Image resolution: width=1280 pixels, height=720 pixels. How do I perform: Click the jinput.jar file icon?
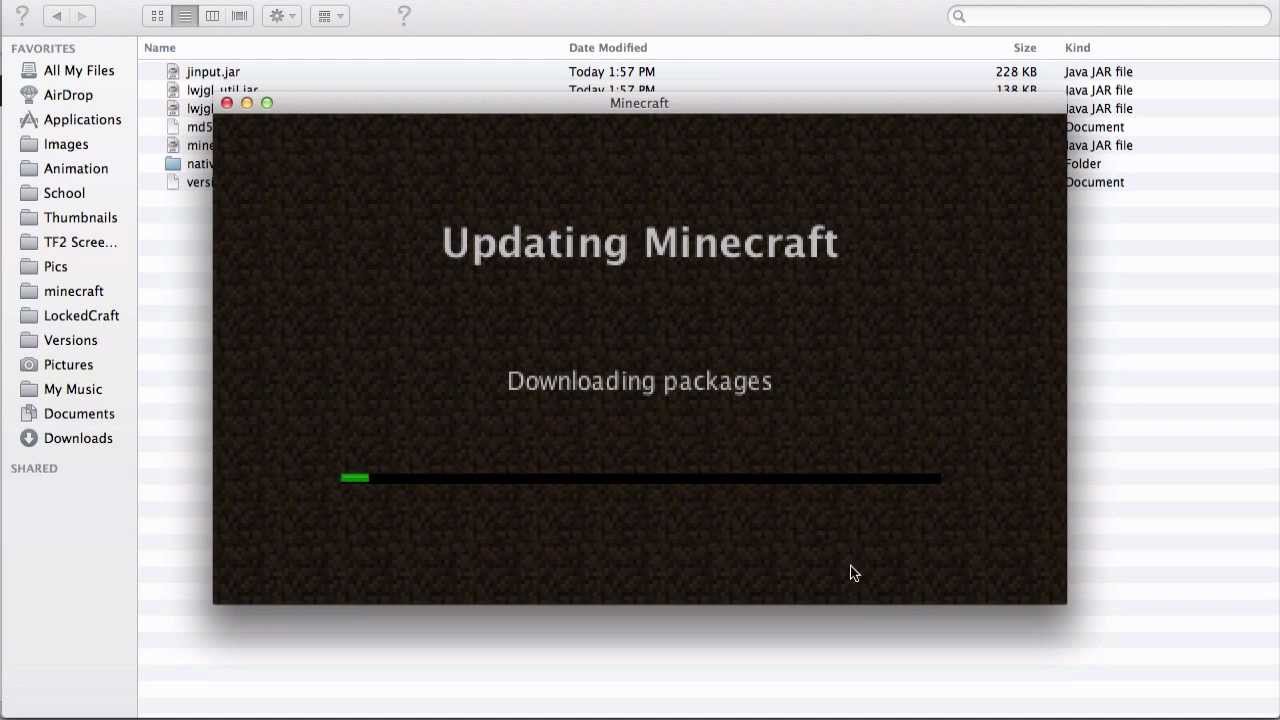click(x=173, y=72)
